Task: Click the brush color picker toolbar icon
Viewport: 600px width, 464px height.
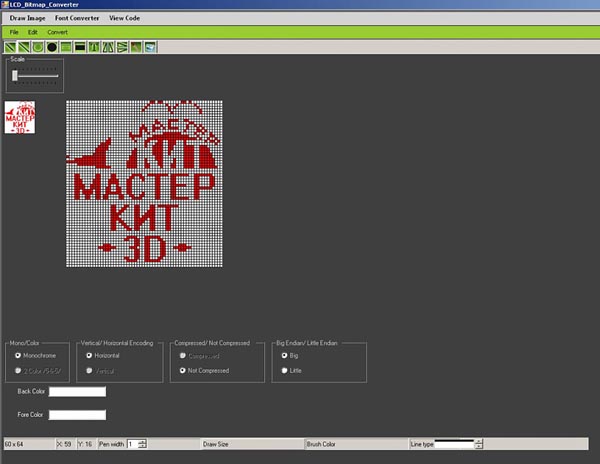Action: point(136,47)
